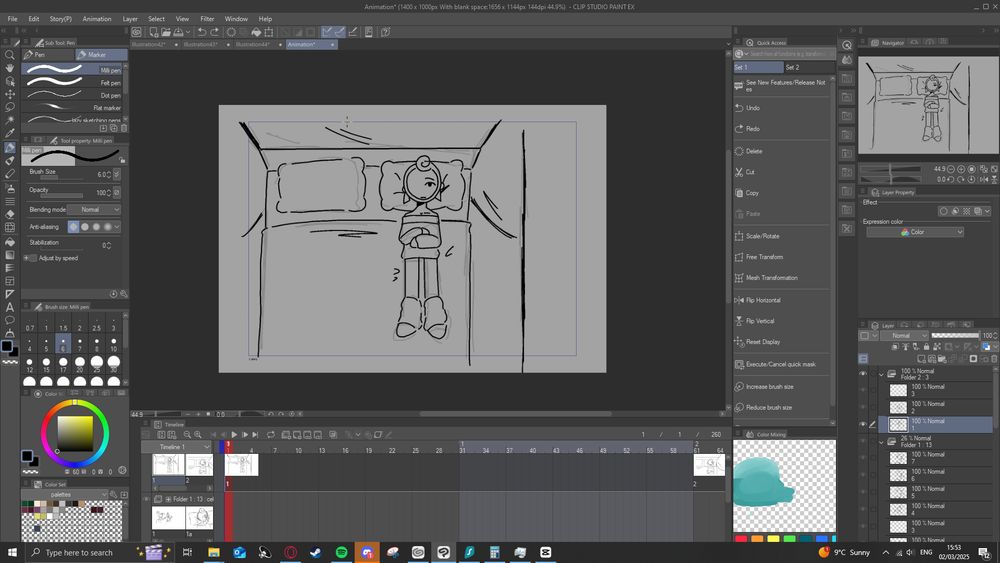Viewport: 1000px width, 563px height.
Task: Open layer blending mode Normal dropdown
Action: pyautogui.click(x=904, y=335)
